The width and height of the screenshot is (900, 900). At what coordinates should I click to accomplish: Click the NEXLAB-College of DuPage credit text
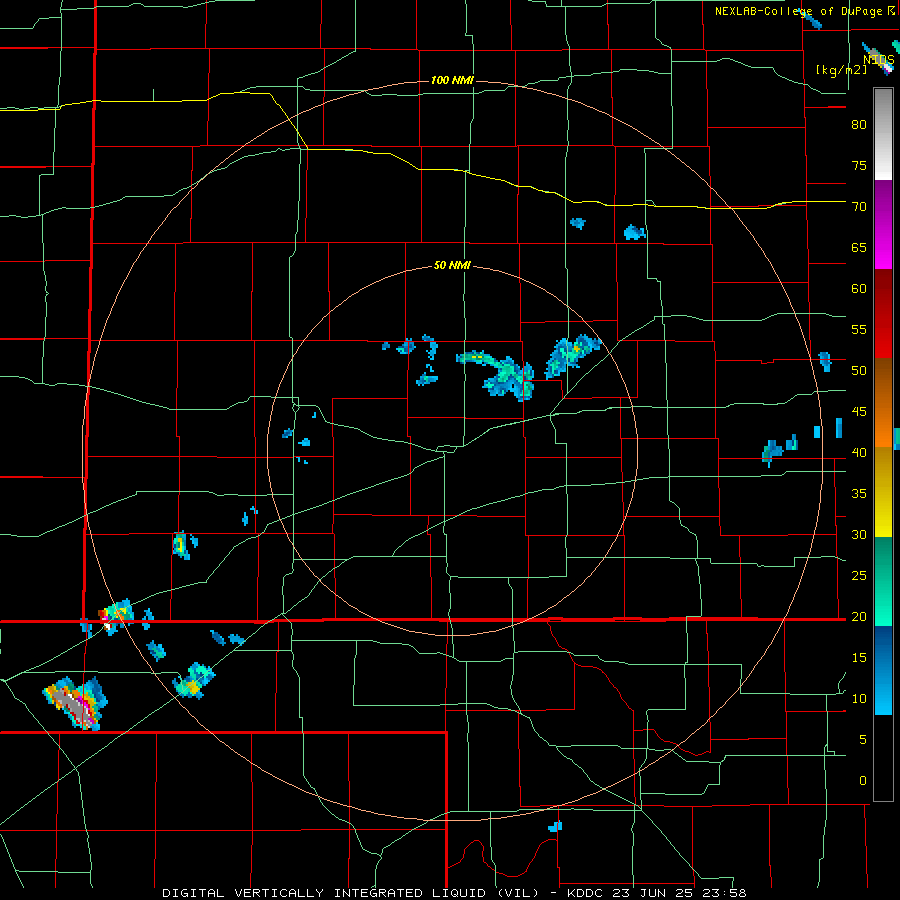tap(799, 11)
